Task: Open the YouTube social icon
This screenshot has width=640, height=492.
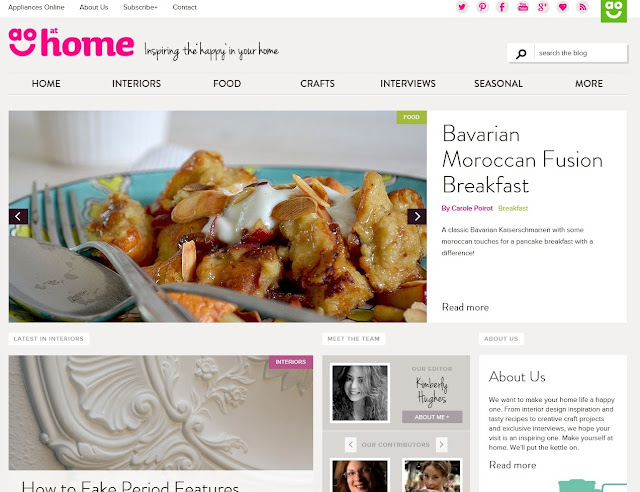Action: coord(522,7)
